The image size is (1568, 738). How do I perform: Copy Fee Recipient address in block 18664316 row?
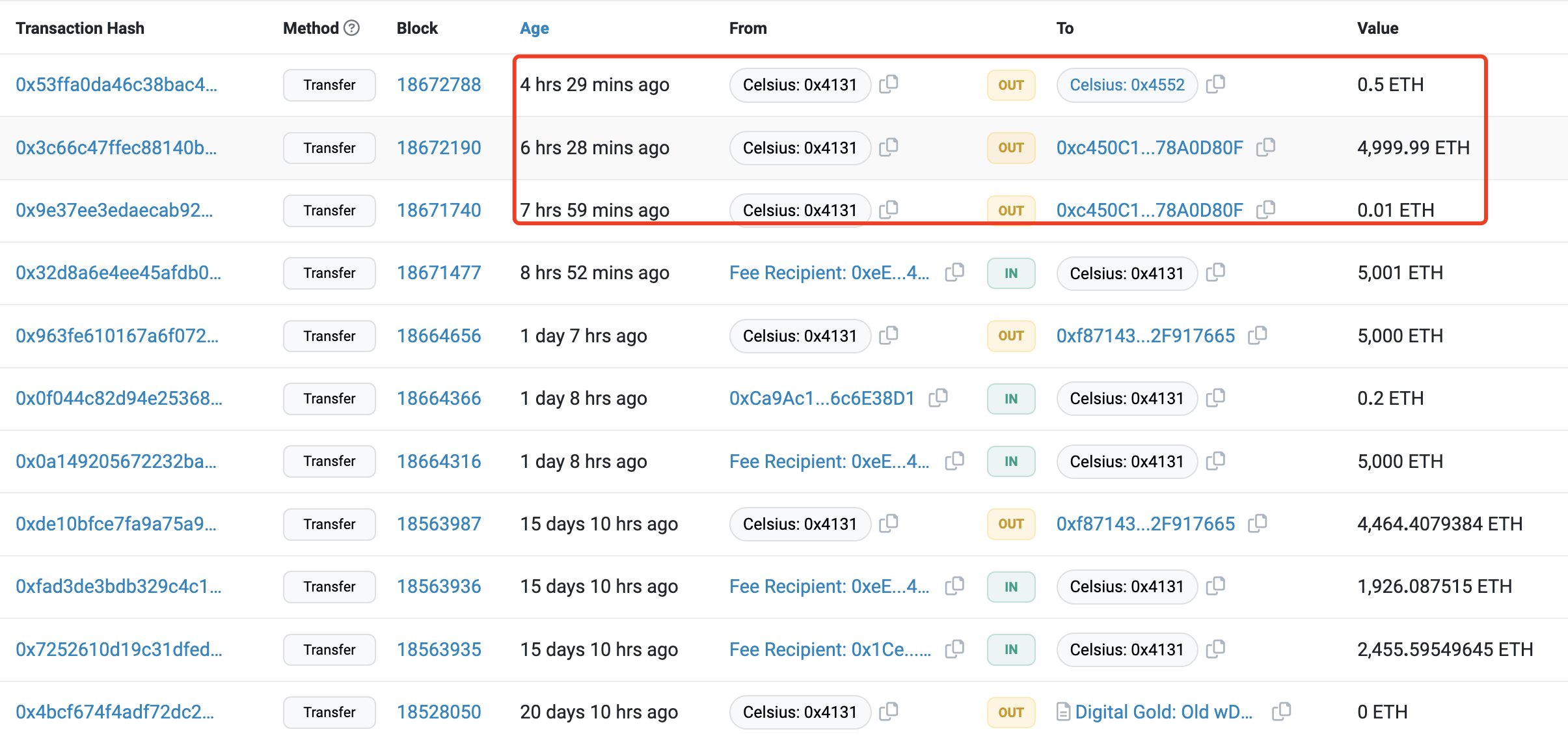click(x=954, y=461)
